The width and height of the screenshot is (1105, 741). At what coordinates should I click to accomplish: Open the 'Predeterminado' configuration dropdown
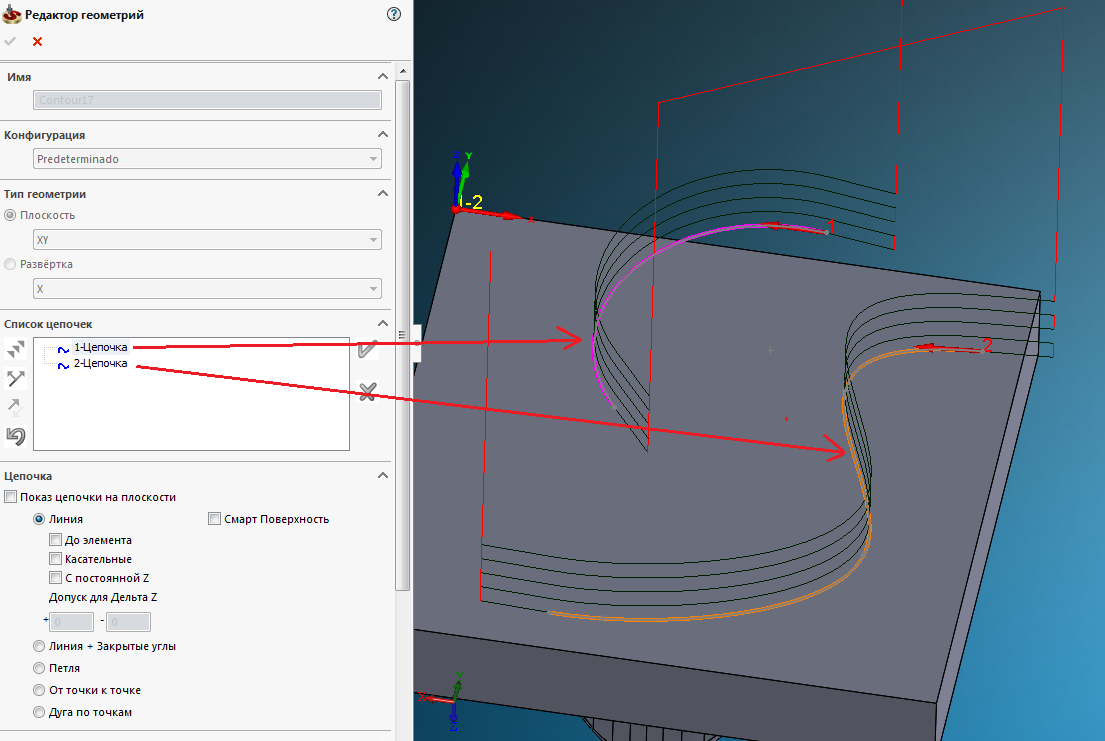click(207, 159)
